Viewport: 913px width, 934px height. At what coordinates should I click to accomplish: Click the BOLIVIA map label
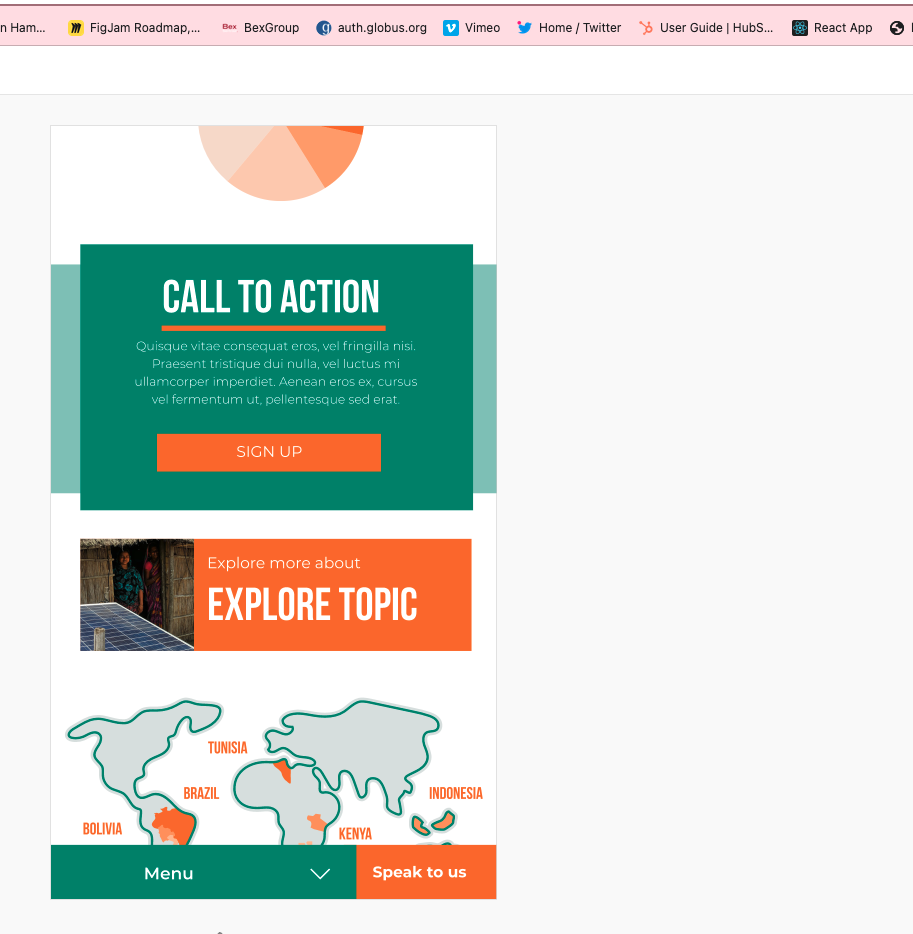(x=102, y=829)
